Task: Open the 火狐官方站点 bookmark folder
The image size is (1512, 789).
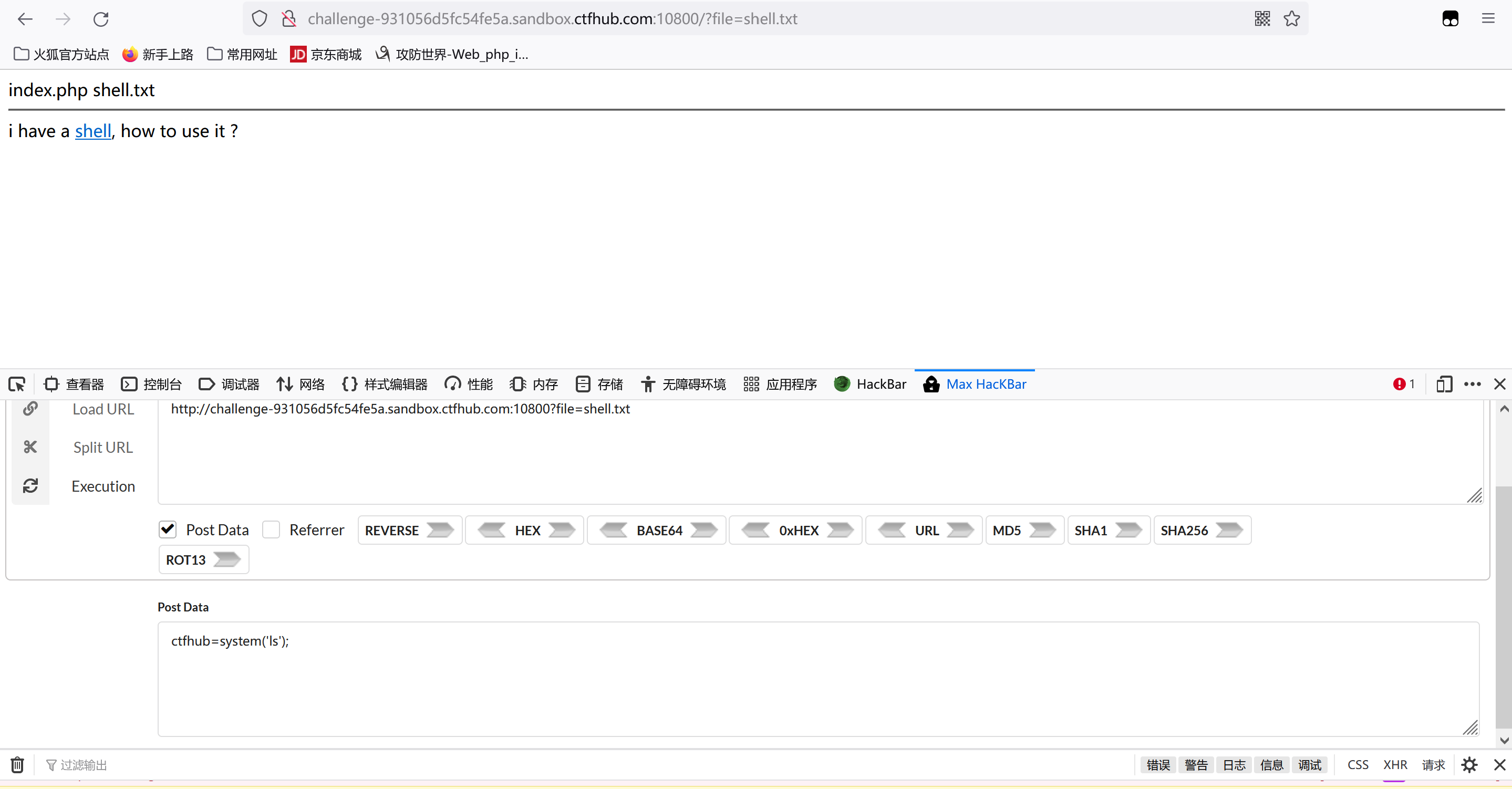Action: [61, 54]
